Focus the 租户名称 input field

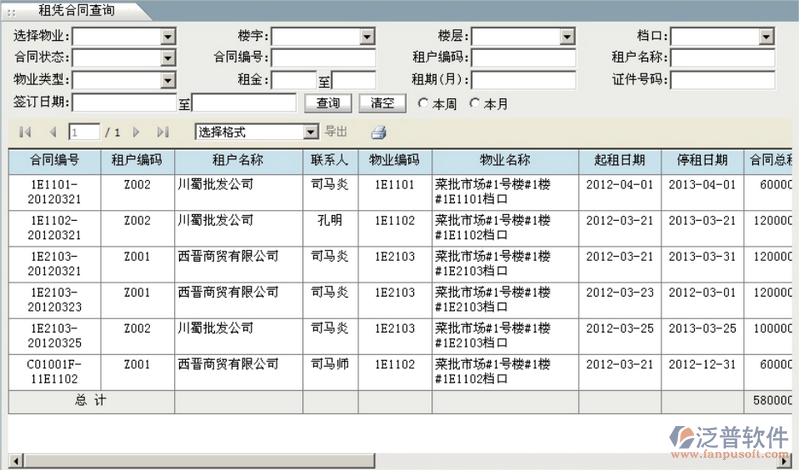[x=723, y=58]
